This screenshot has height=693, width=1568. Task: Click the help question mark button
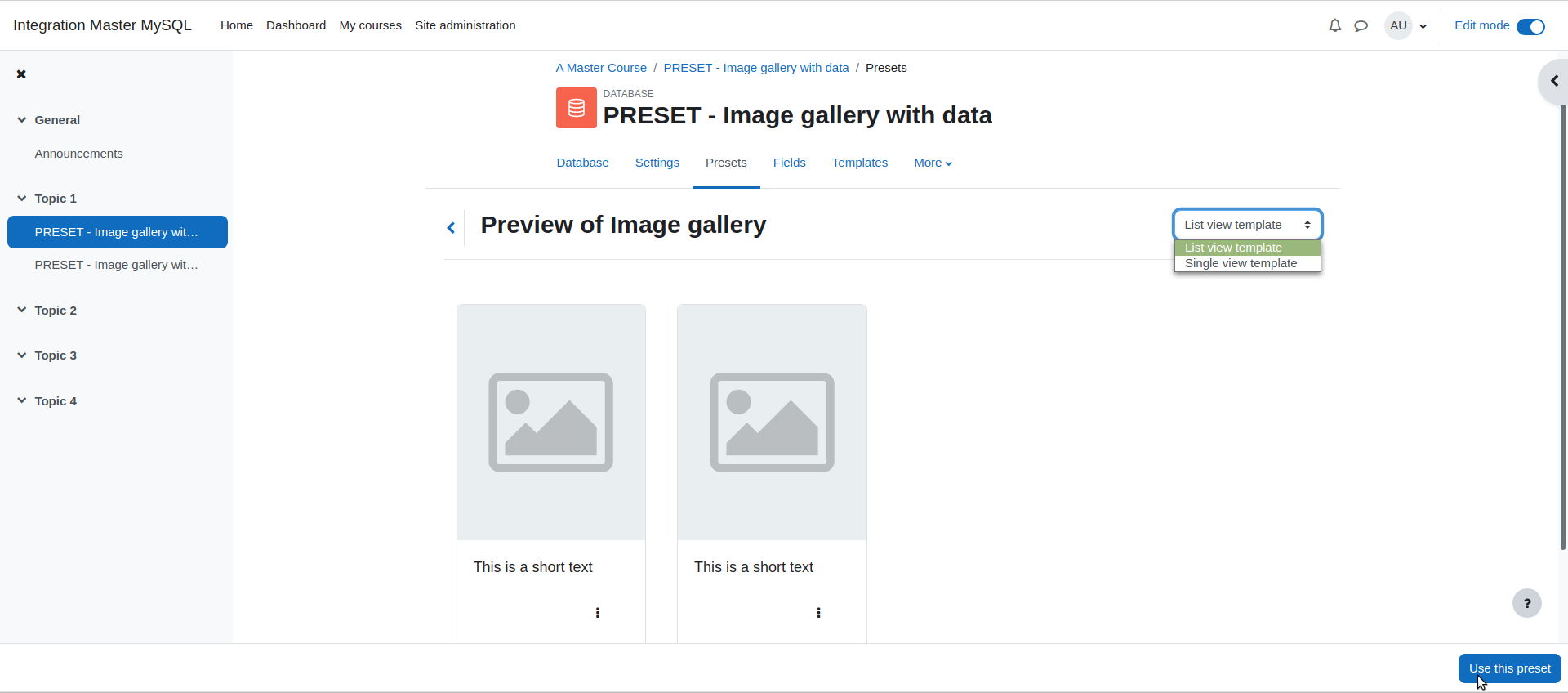point(1526,603)
